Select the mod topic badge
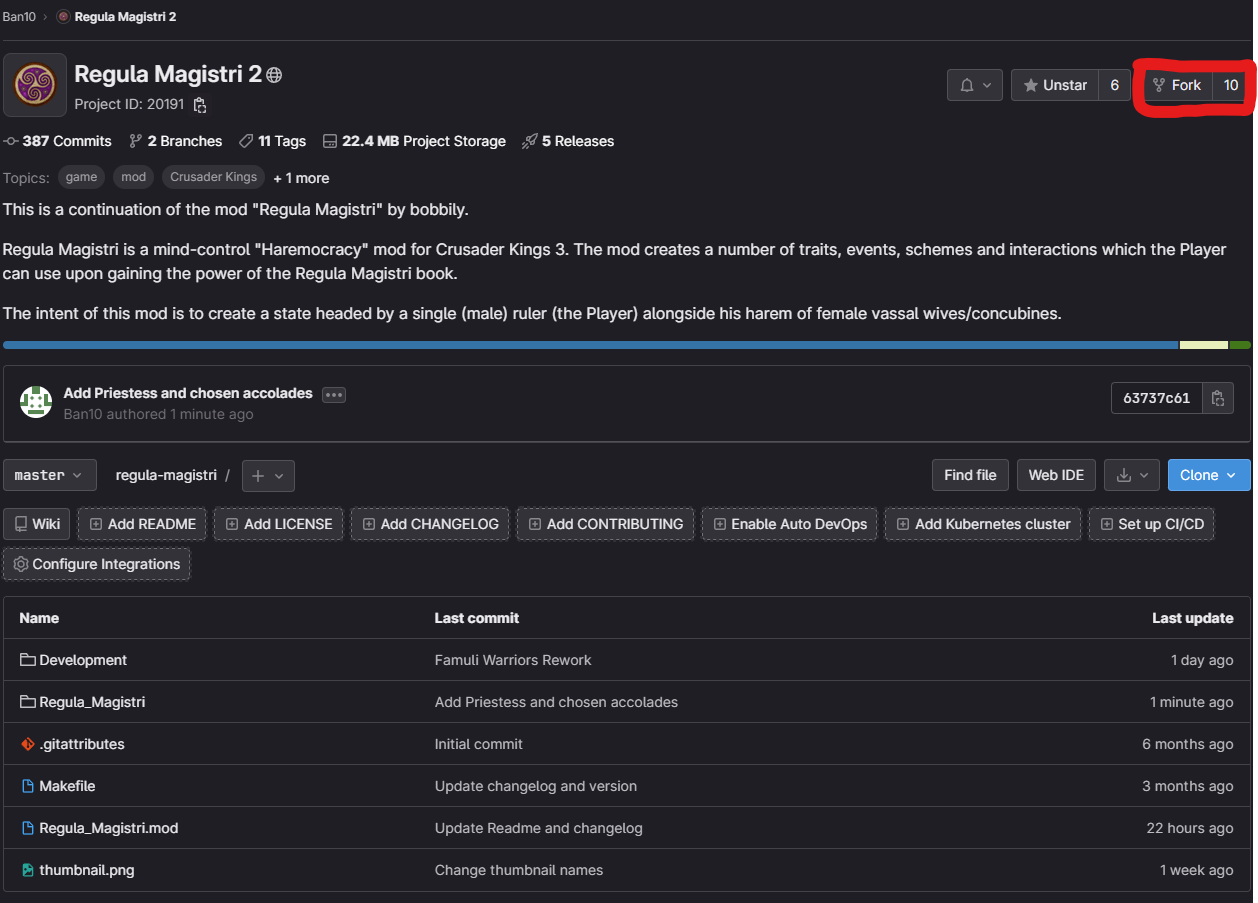 click(134, 177)
